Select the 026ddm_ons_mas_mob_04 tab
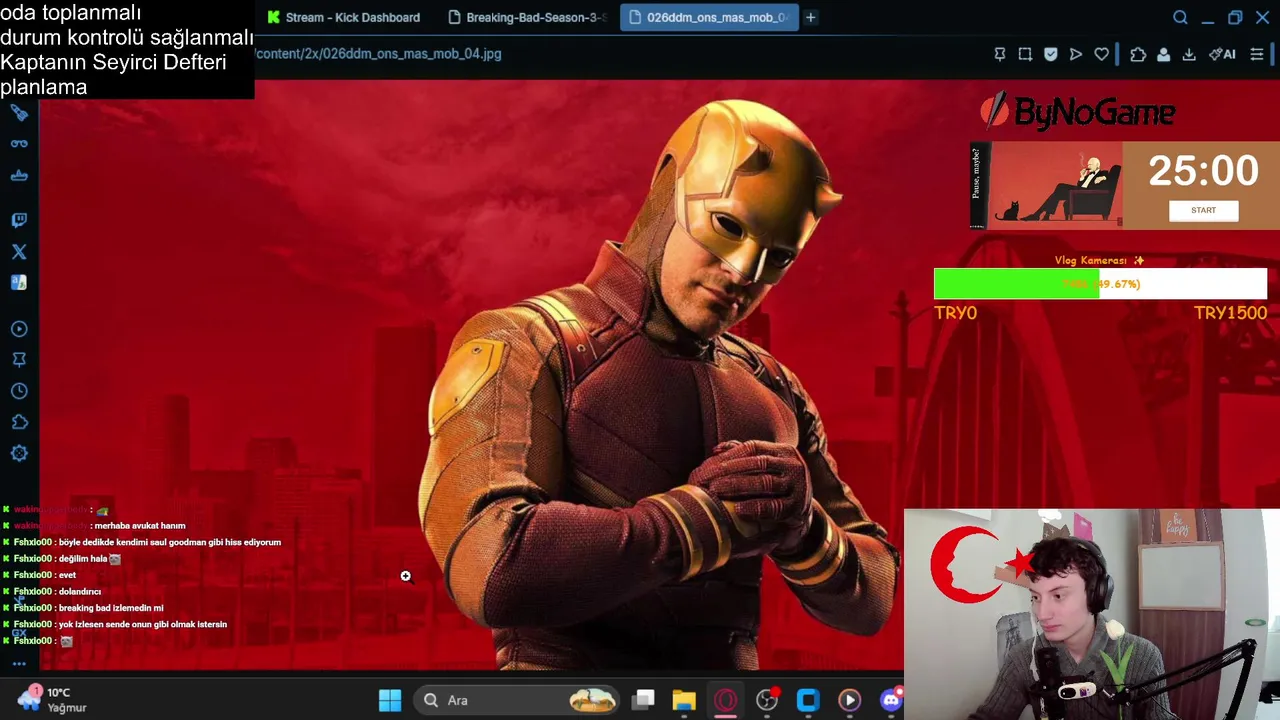Image resolution: width=1280 pixels, height=720 pixels. click(x=709, y=17)
